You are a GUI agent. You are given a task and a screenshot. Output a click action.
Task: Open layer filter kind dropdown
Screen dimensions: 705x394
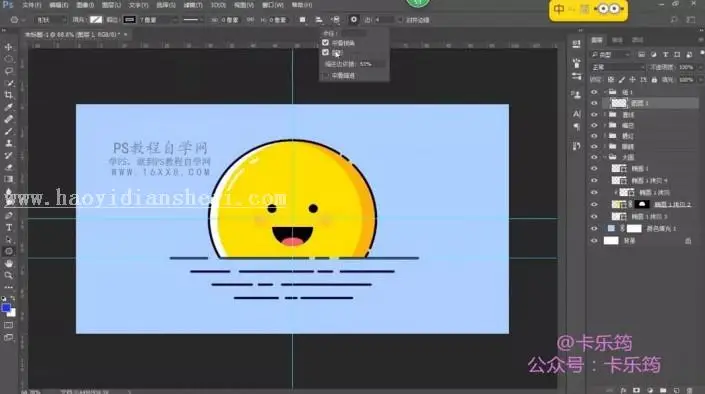[611, 55]
